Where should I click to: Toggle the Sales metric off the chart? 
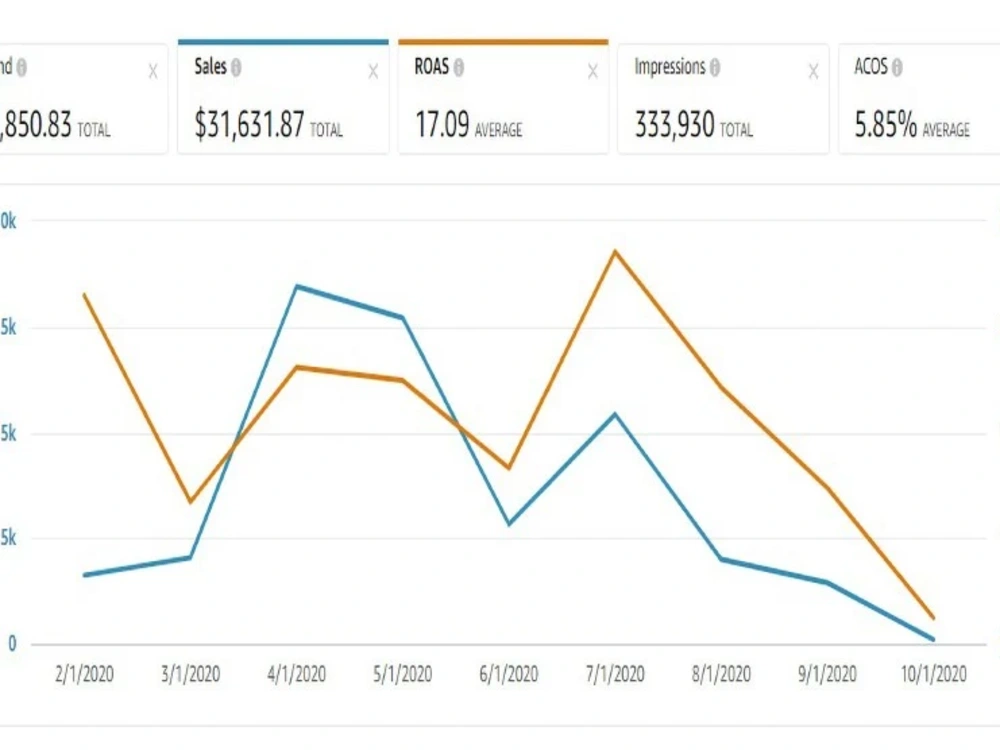point(283,98)
